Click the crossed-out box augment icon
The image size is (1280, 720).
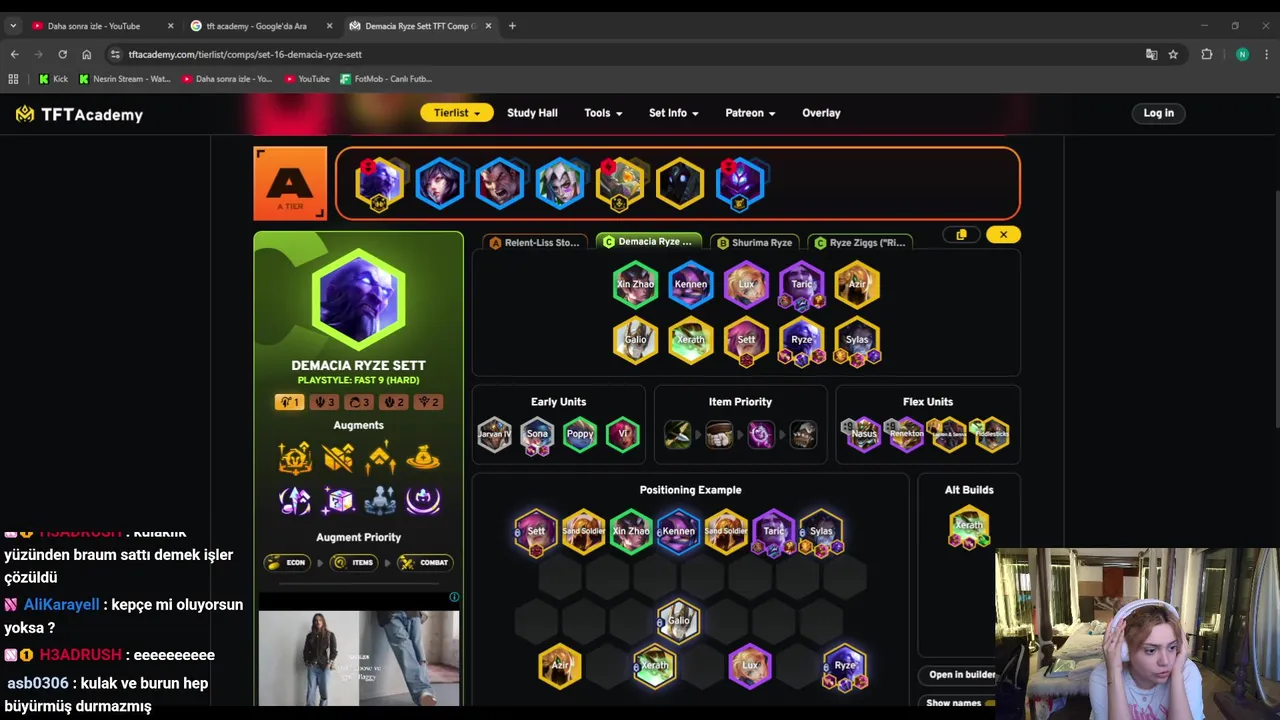338,458
